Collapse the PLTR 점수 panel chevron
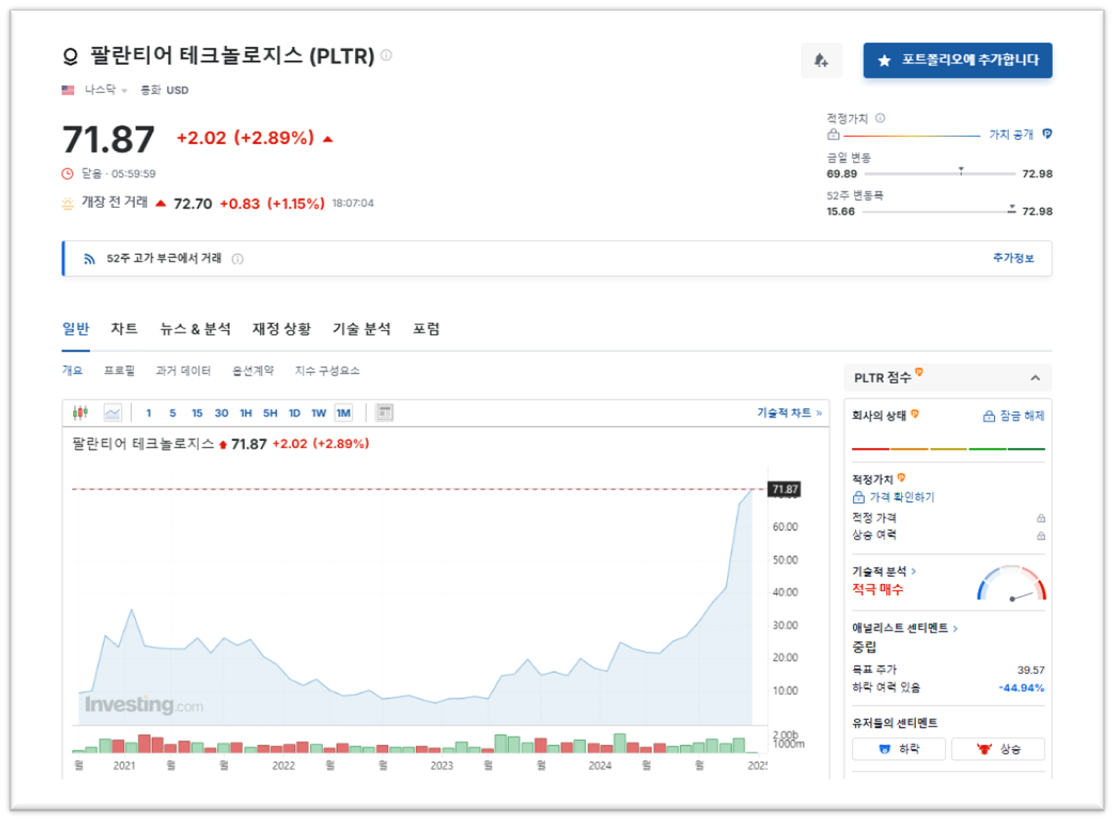Viewport: 1114px width, 821px height. pyautogui.click(x=1035, y=378)
